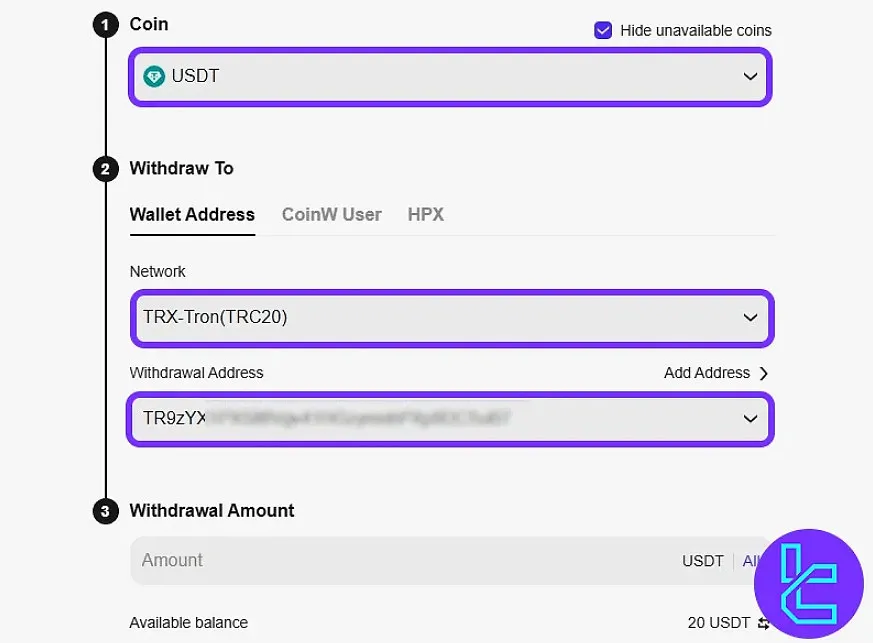This screenshot has height=643, width=873.
Task: Click the chevron next to Add Address
Action: pos(763,373)
